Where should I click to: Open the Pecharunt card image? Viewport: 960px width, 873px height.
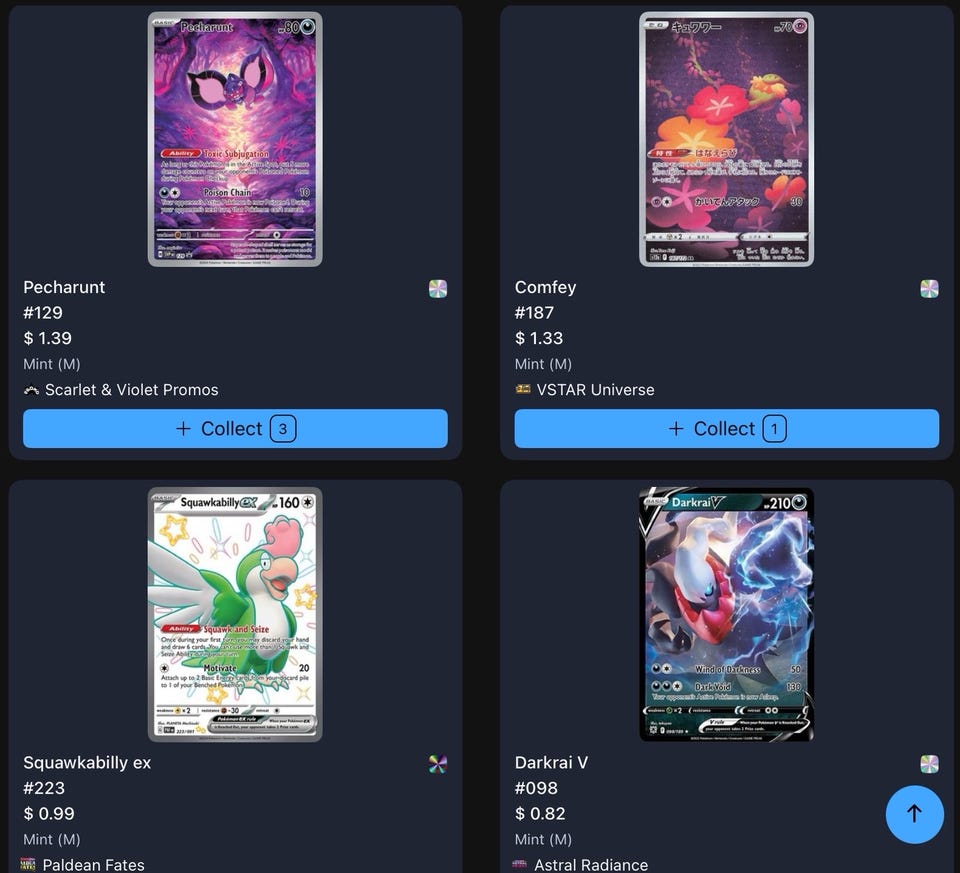235,140
